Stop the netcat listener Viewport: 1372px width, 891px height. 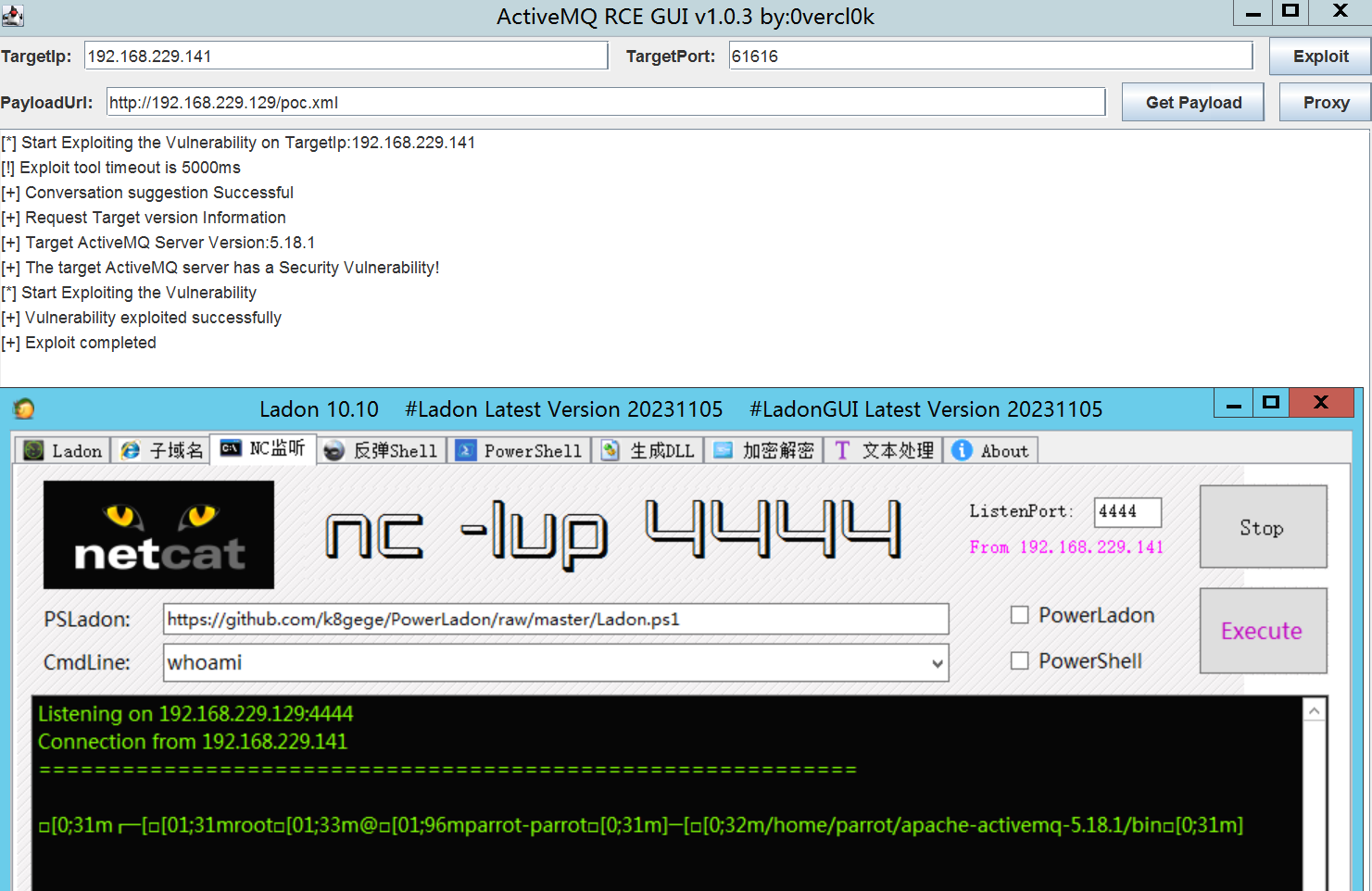point(1263,527)
